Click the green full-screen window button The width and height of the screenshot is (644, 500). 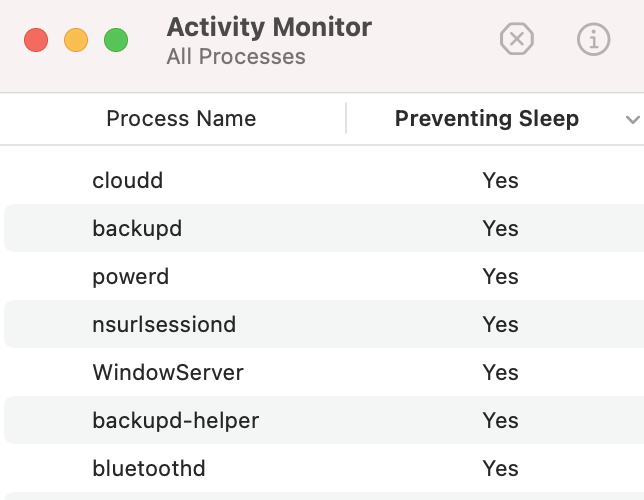click(x=116, y=41)
